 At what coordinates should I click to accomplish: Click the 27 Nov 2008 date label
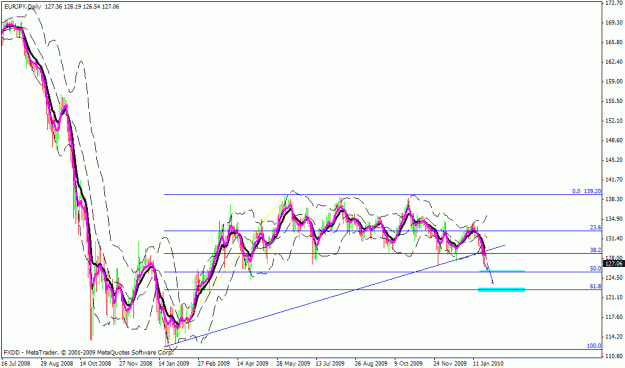tap(136, 364)
